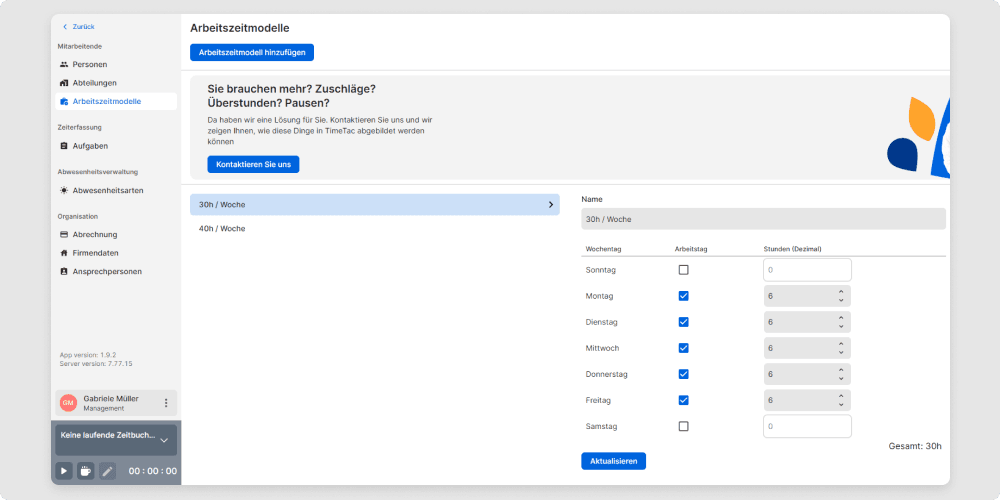This screenshot has width=1000, height=501.
Task: Click the chevron on the 30h / Woche row
Action: click(551, 205)
